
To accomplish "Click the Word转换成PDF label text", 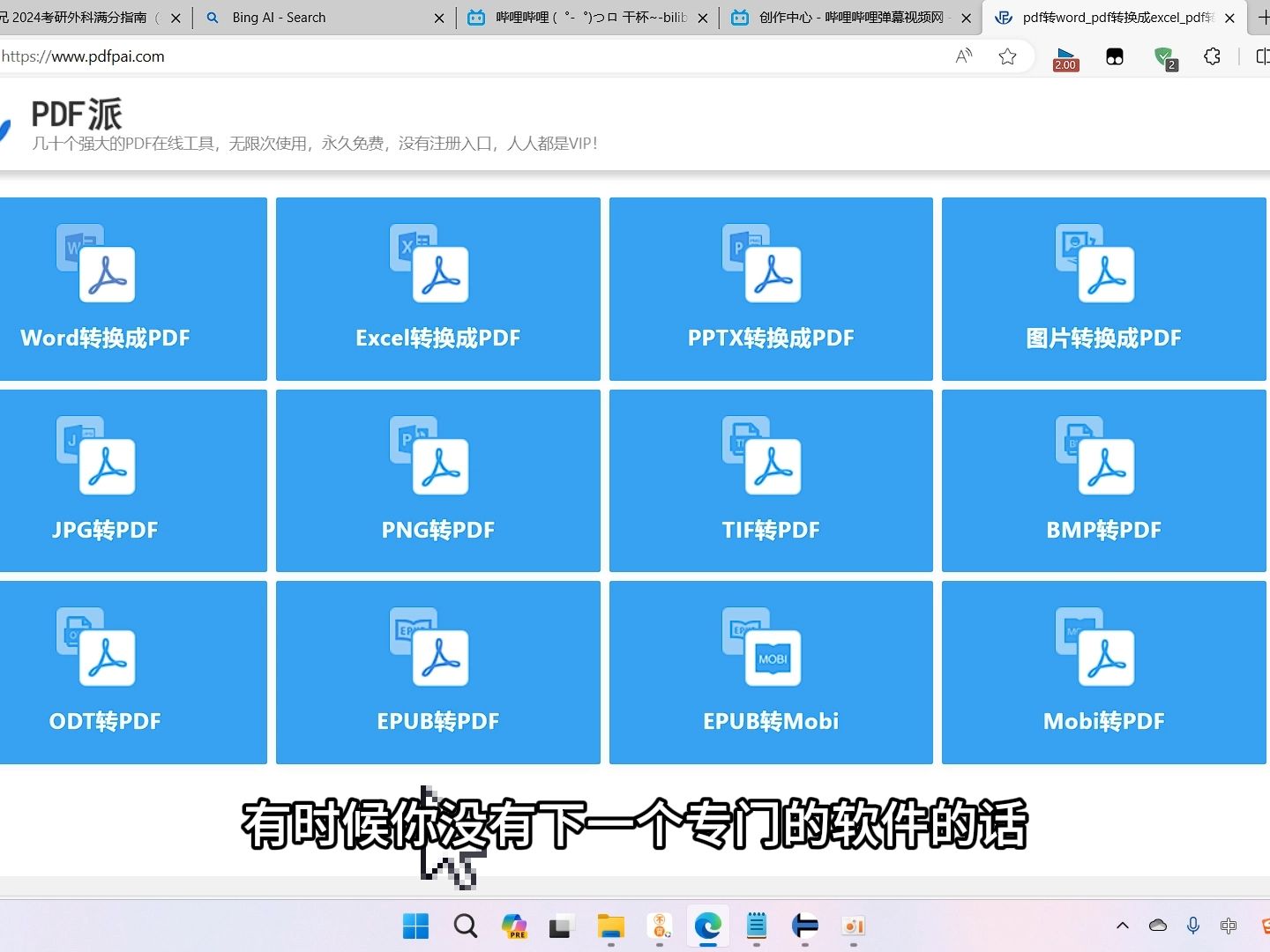I will coord(105,338).
